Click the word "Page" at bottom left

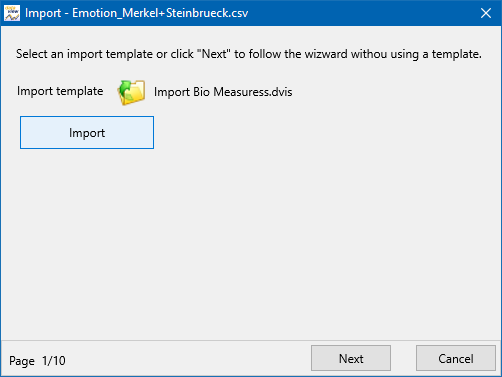click(x=22, y=361)
